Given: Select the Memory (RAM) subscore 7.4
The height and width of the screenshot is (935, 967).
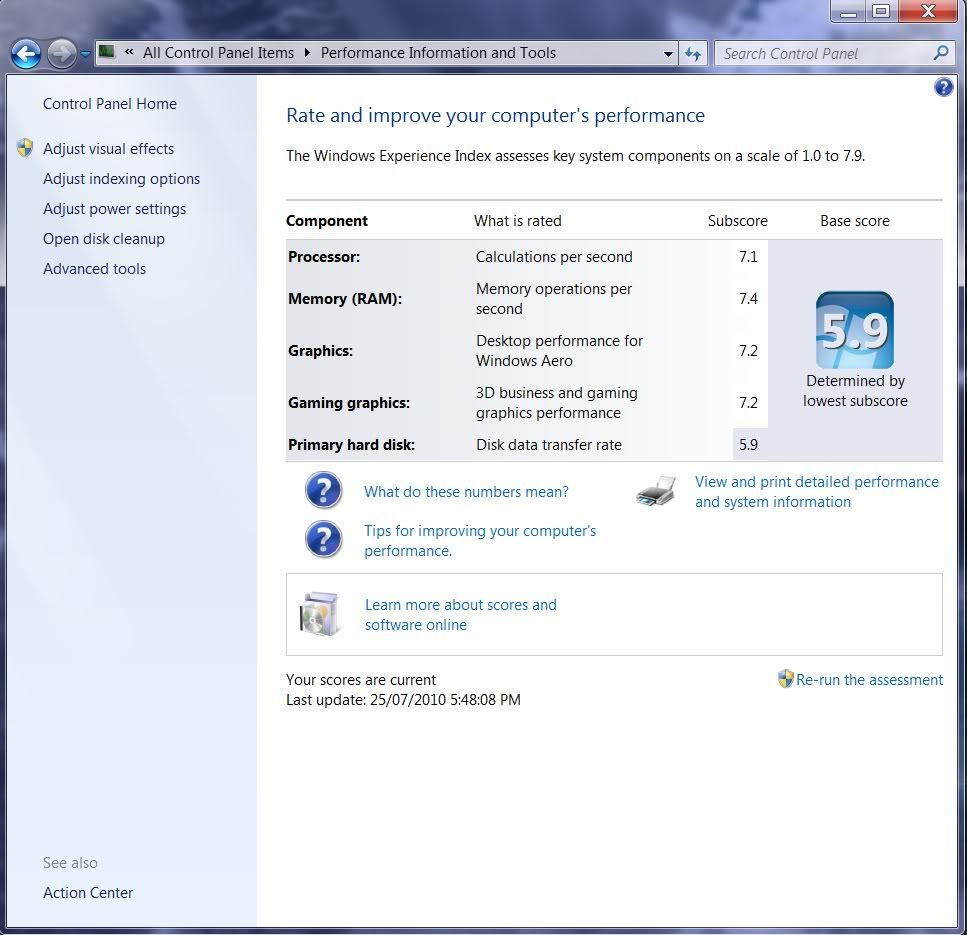Looking at the screenshot, I should (x=748, y=299).
